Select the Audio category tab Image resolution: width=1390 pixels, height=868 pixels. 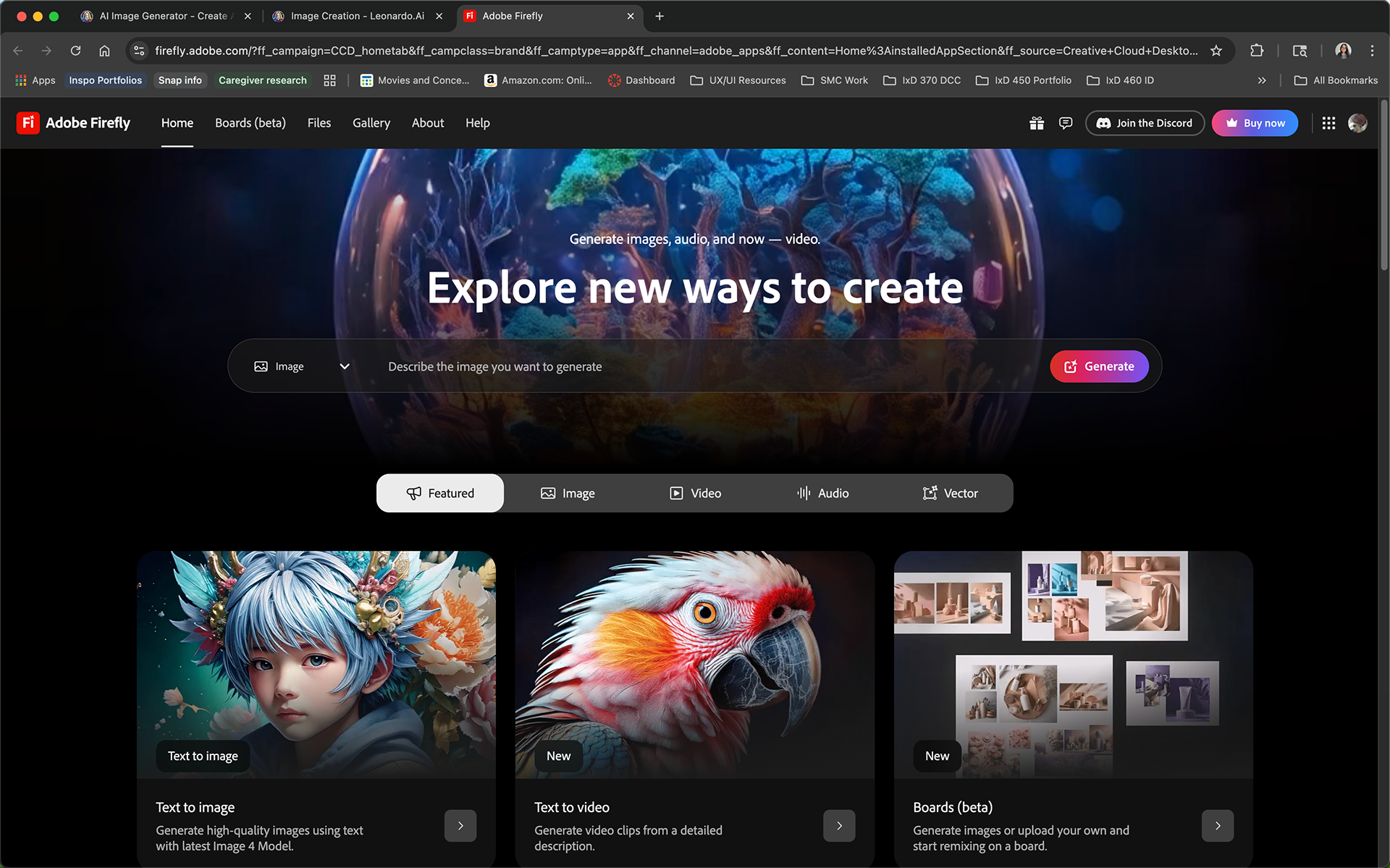click(822, 493)
